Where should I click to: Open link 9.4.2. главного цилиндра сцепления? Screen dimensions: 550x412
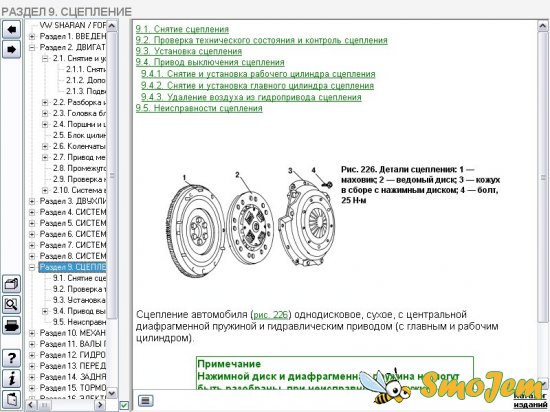pos(257,86)
